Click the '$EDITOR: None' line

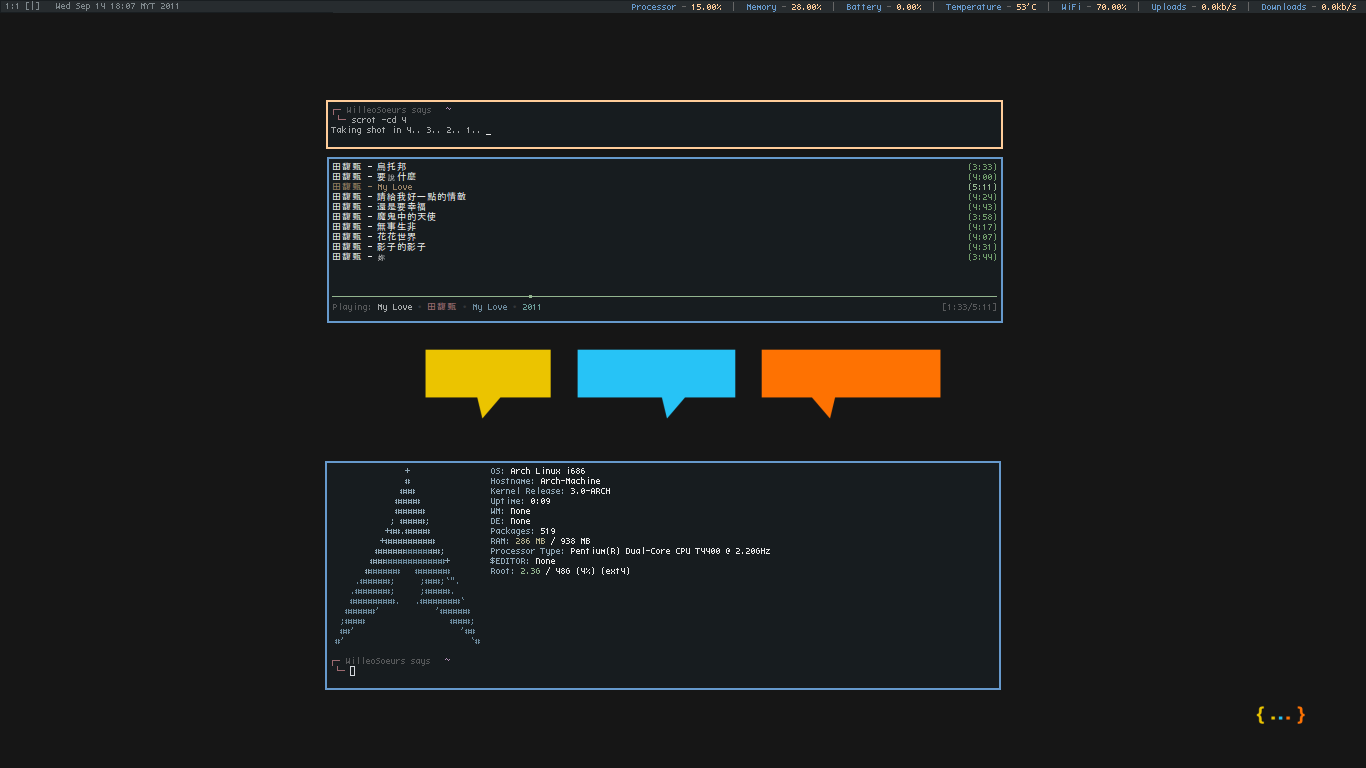(525, 561)
